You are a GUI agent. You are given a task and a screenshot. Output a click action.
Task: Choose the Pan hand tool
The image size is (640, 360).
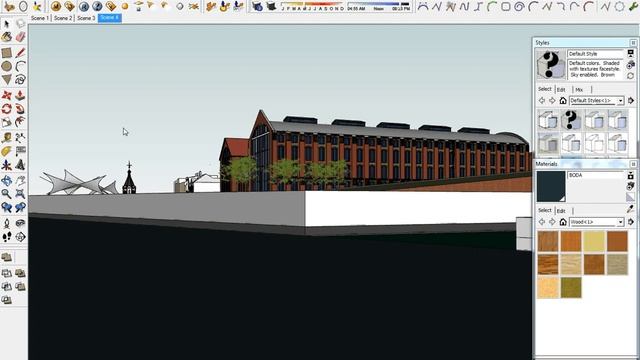tap(20, 181)
